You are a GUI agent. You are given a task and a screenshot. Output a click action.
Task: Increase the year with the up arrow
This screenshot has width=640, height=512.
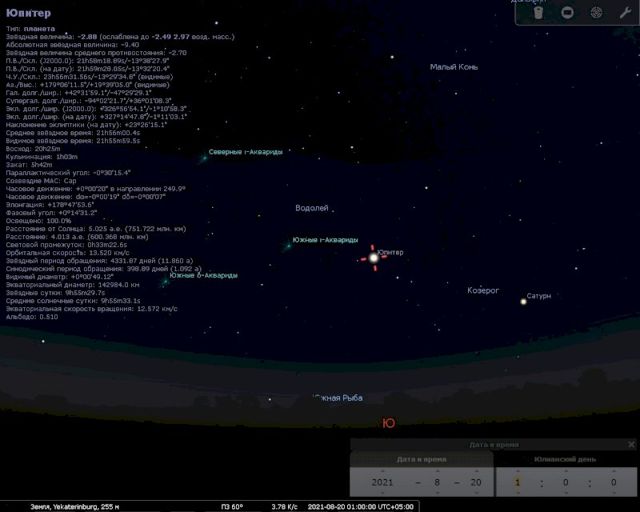tap(383, 470)
